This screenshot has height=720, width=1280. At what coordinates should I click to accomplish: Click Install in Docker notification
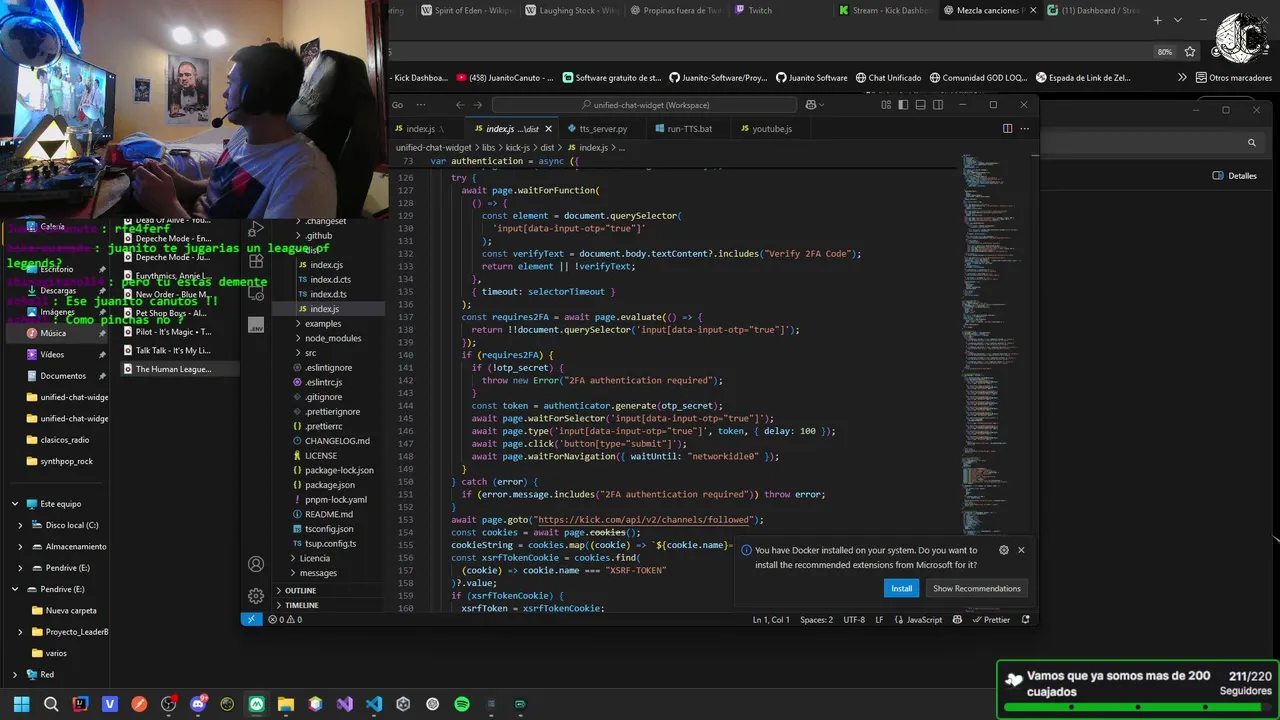tap(902, 588)
